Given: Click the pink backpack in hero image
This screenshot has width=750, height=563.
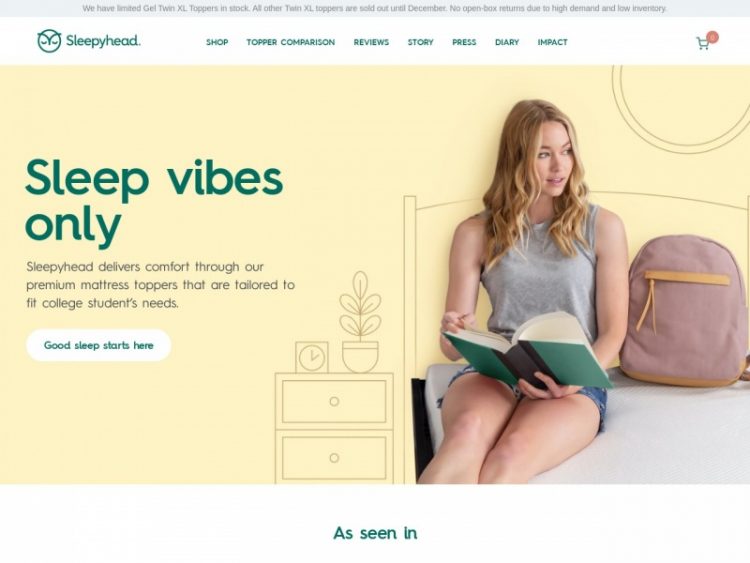Looking at the screenshot, I should tap(683, 311).
